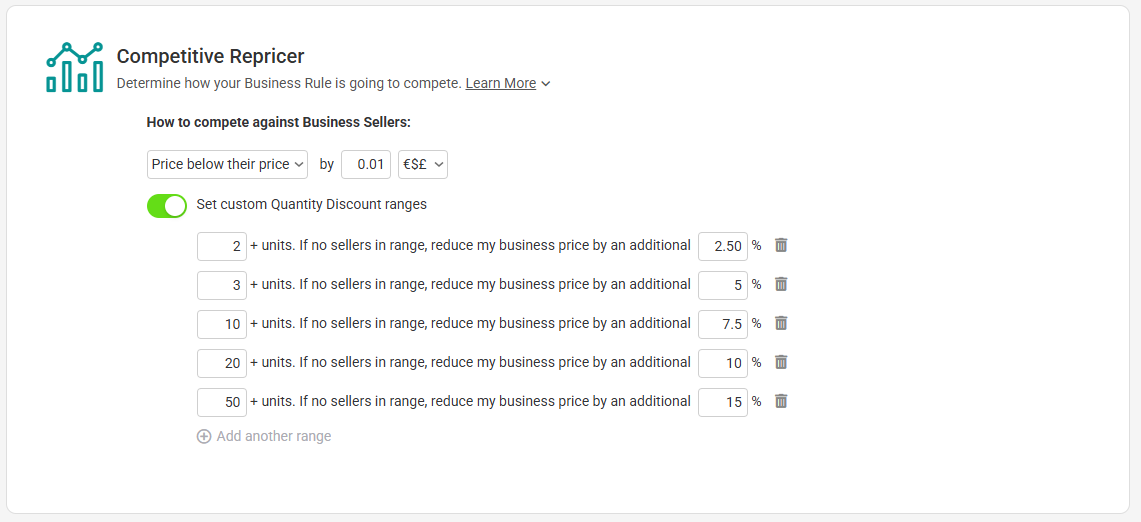Select the 7.5 percent discount field
Image resolution: width=1141 pixels, height=522 pixels.
point(723,324)
